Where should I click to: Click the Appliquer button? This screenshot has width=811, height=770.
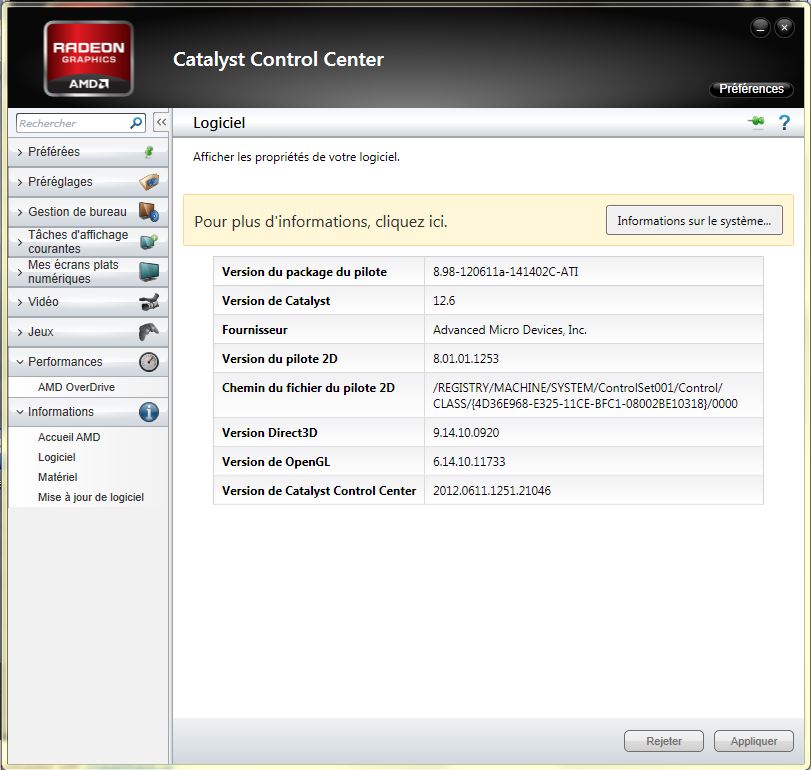tap(754, 741)
